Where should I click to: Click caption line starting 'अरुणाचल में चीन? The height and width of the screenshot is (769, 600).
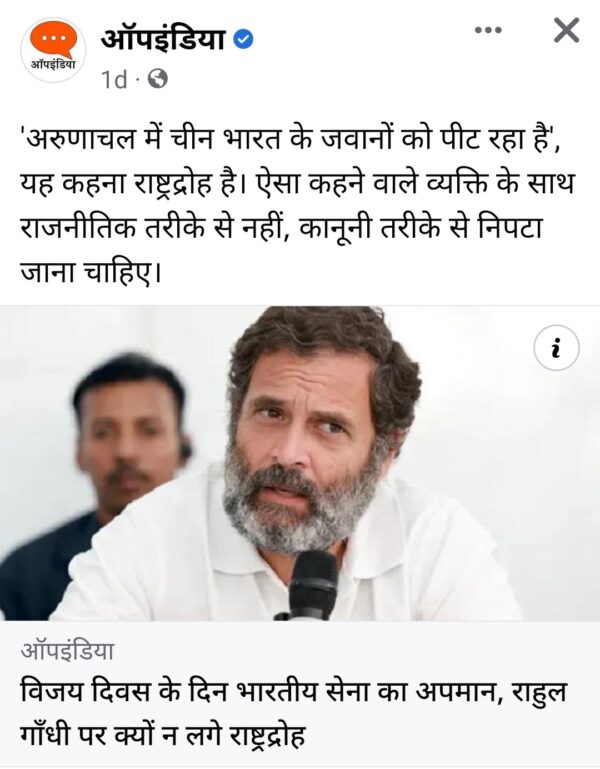pos(290,139)
